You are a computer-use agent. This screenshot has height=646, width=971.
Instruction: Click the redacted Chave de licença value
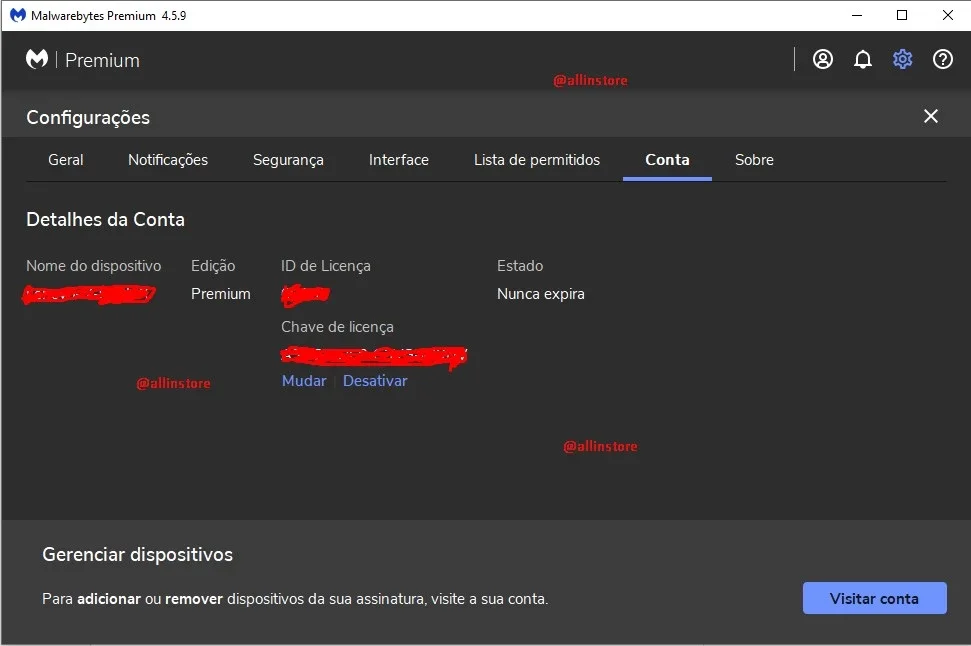[374, 357]
